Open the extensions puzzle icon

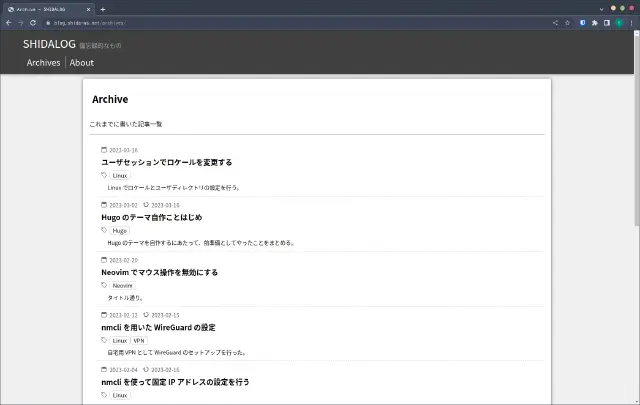(x=595, y=23)
